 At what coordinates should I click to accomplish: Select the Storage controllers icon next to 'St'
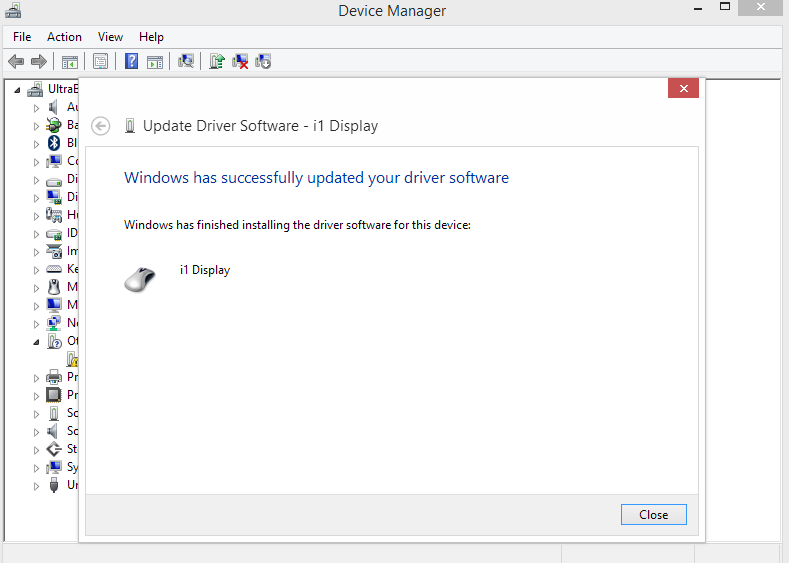(54, 449)
